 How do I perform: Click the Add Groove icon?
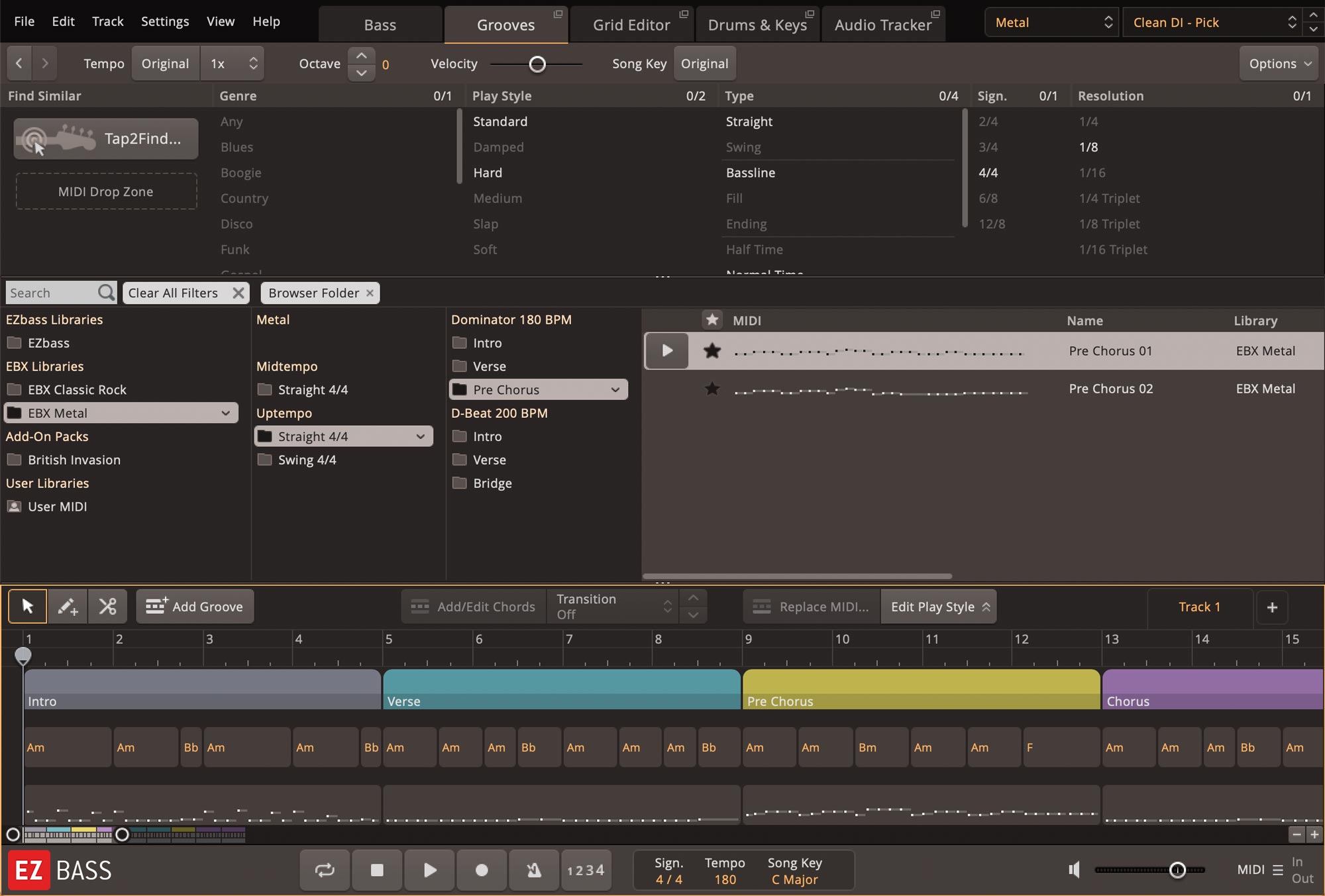155,606
